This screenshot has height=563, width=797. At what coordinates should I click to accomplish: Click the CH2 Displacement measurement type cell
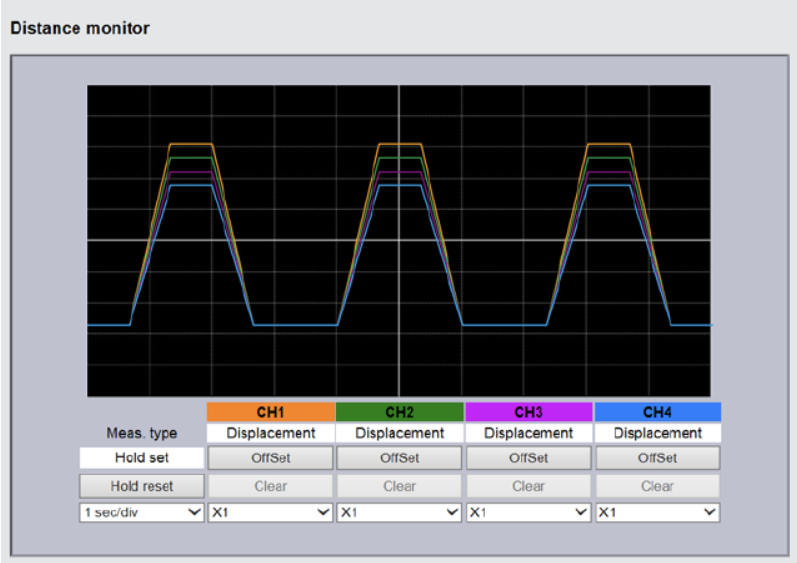400,433
